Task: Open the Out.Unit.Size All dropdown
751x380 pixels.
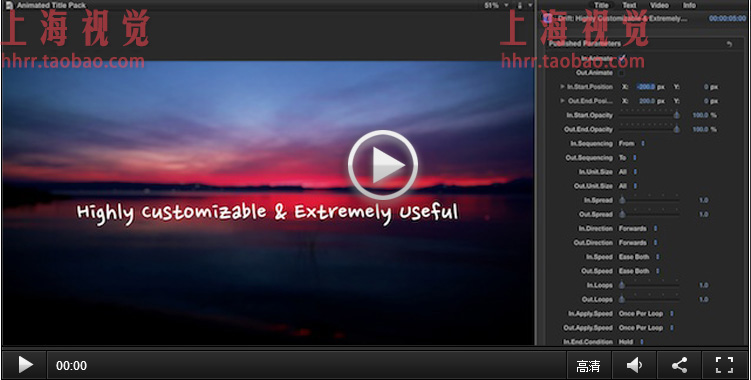Action: (627, 186)
